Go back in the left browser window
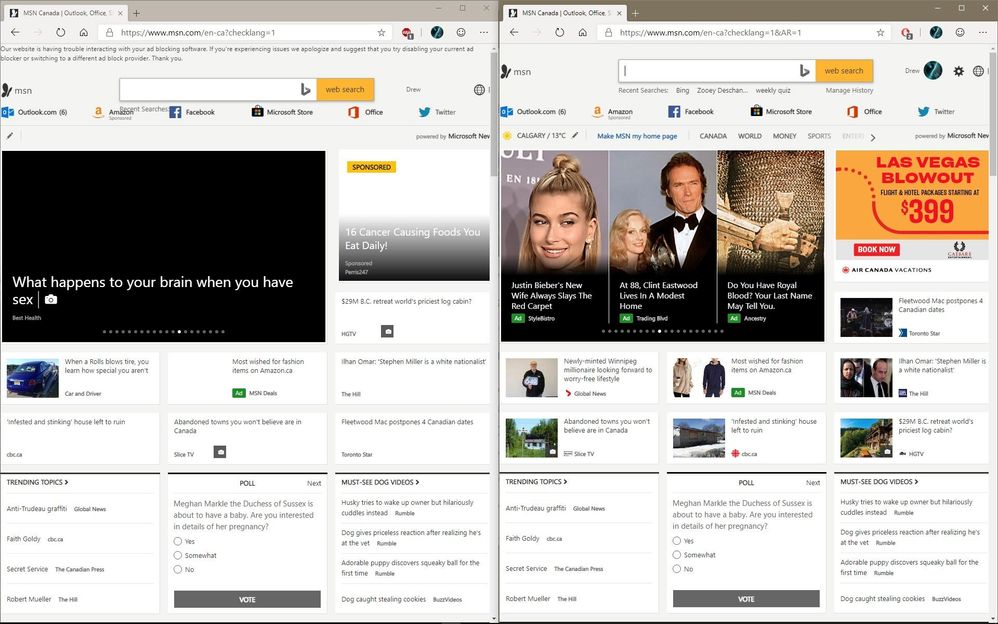 point(15,32)
